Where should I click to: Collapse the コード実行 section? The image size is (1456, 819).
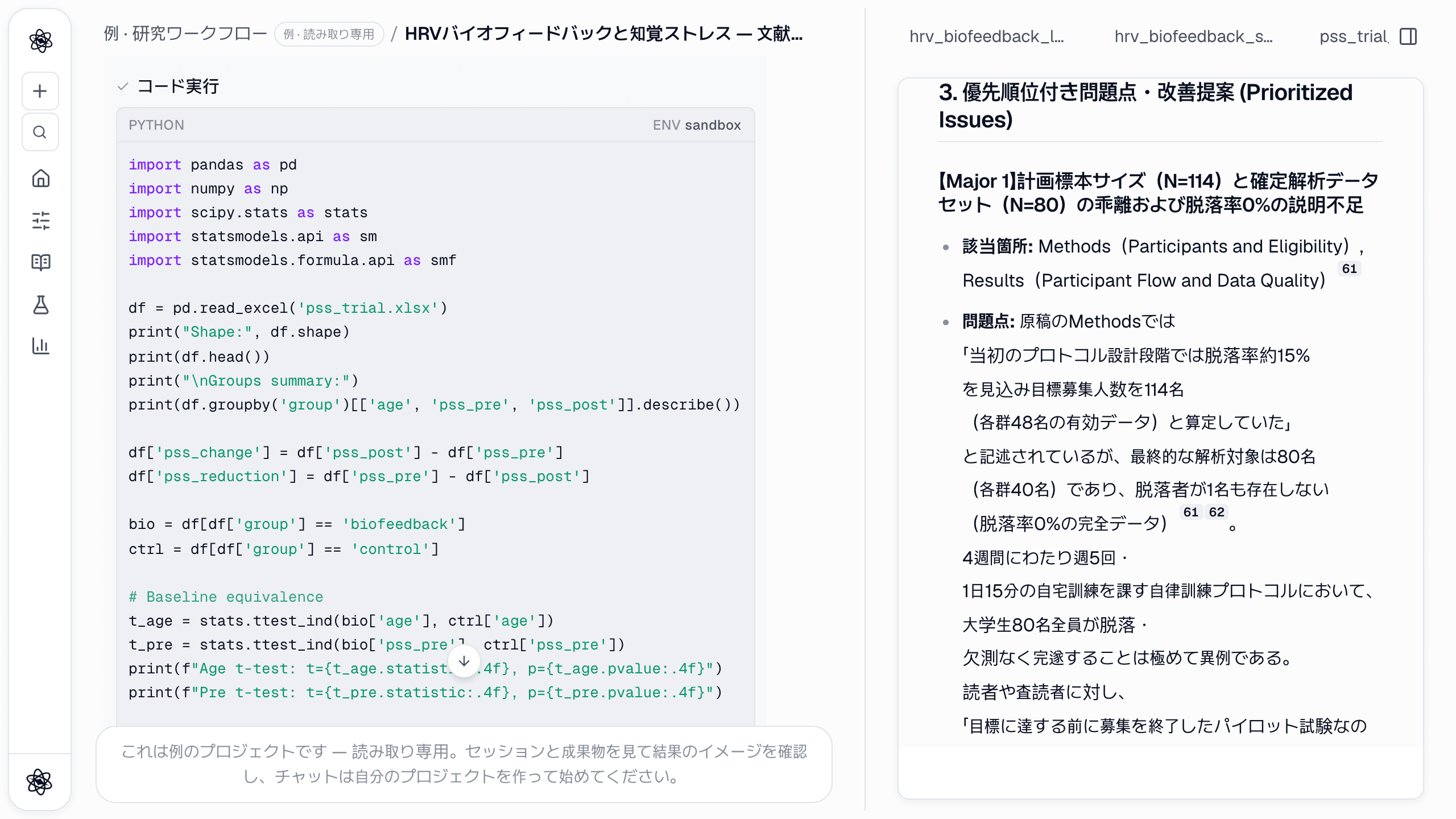click(168, 86)
